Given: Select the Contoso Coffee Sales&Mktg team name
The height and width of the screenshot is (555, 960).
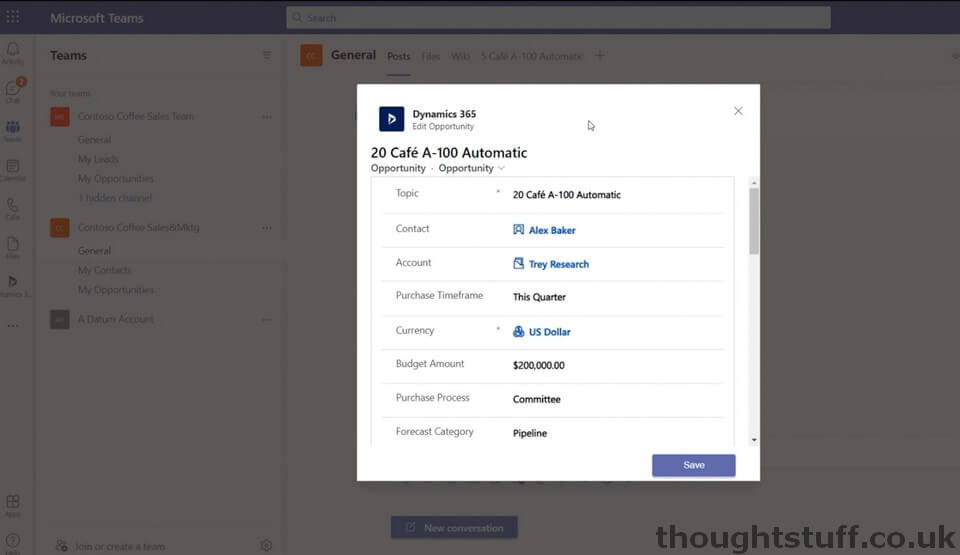Looking at the screenshot, I should tap(138, 227).
